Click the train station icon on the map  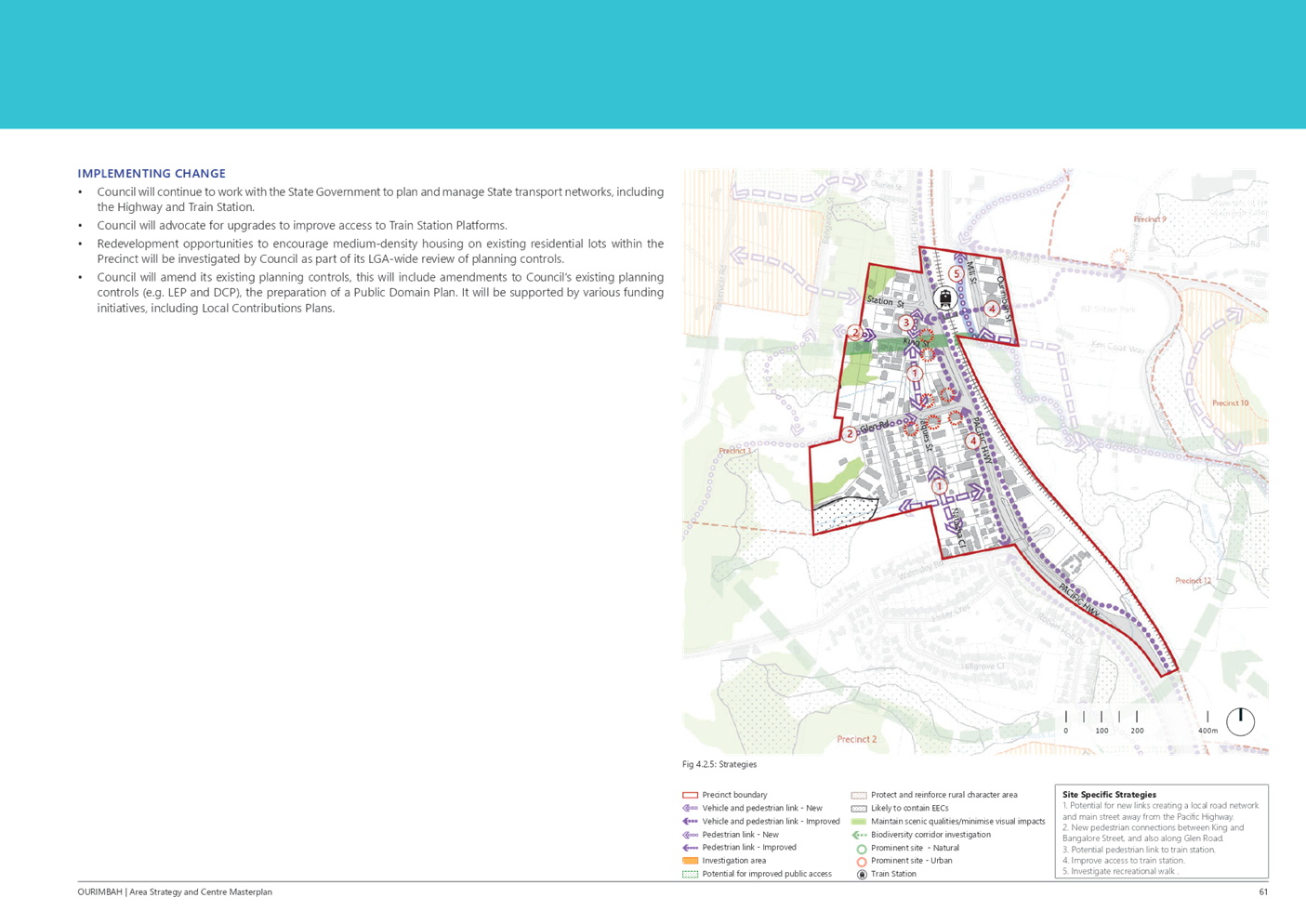point(945,298)
